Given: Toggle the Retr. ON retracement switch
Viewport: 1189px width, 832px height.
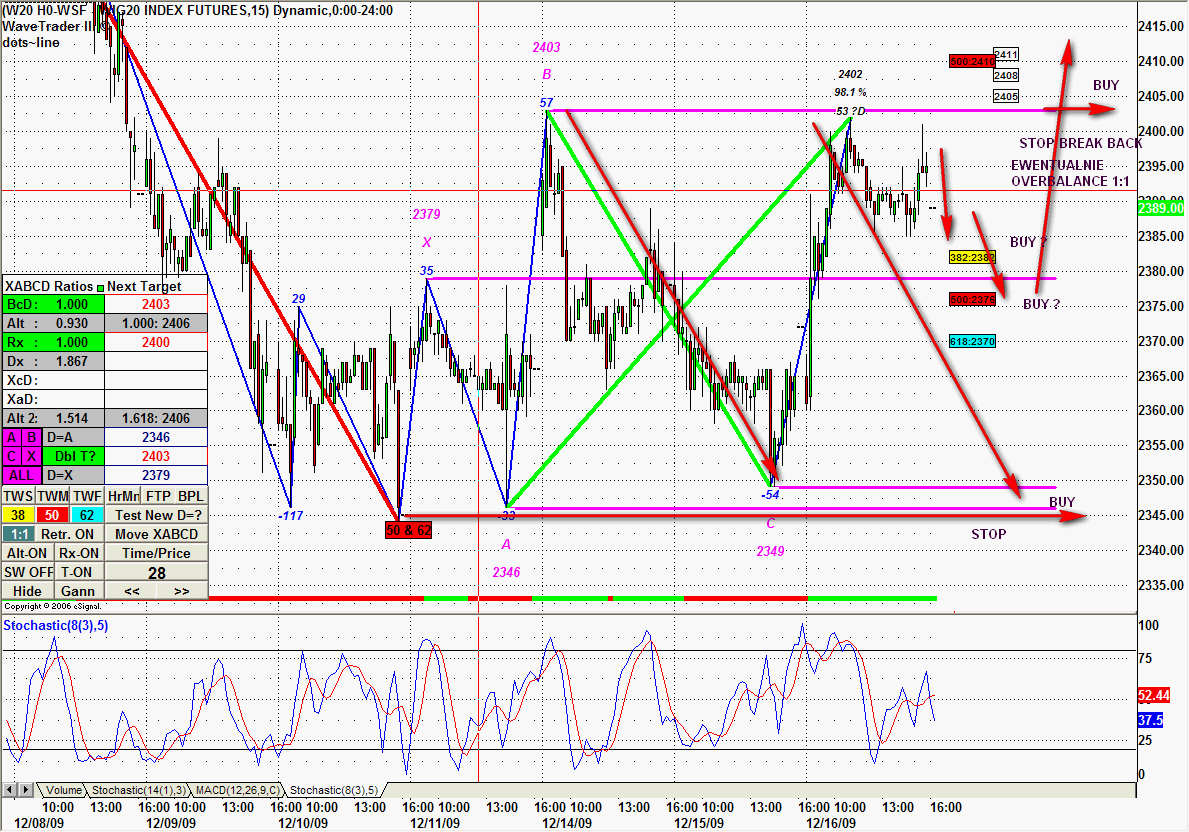Looking at the screenshot, I should point(66,534).
